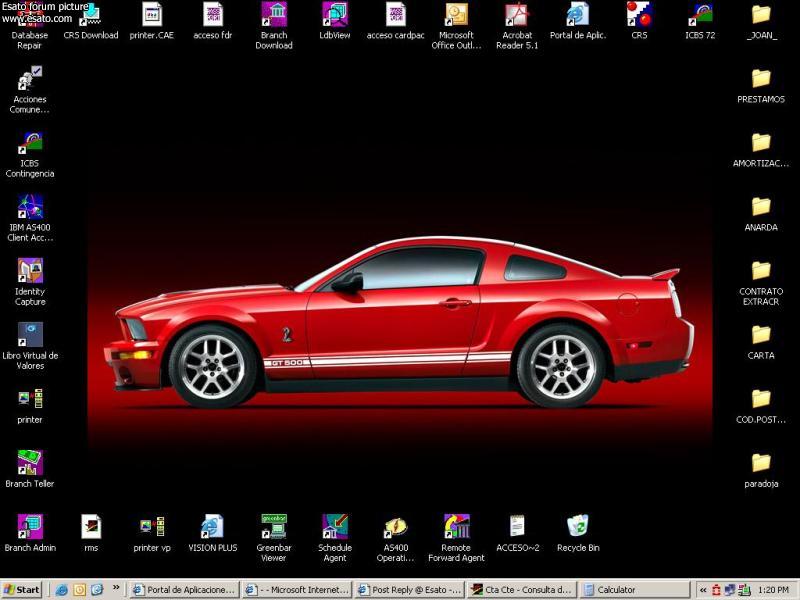This screenshot has height=600, width=800.
Task: Open the Identity Capture shortcut
Action: point(30,282)
